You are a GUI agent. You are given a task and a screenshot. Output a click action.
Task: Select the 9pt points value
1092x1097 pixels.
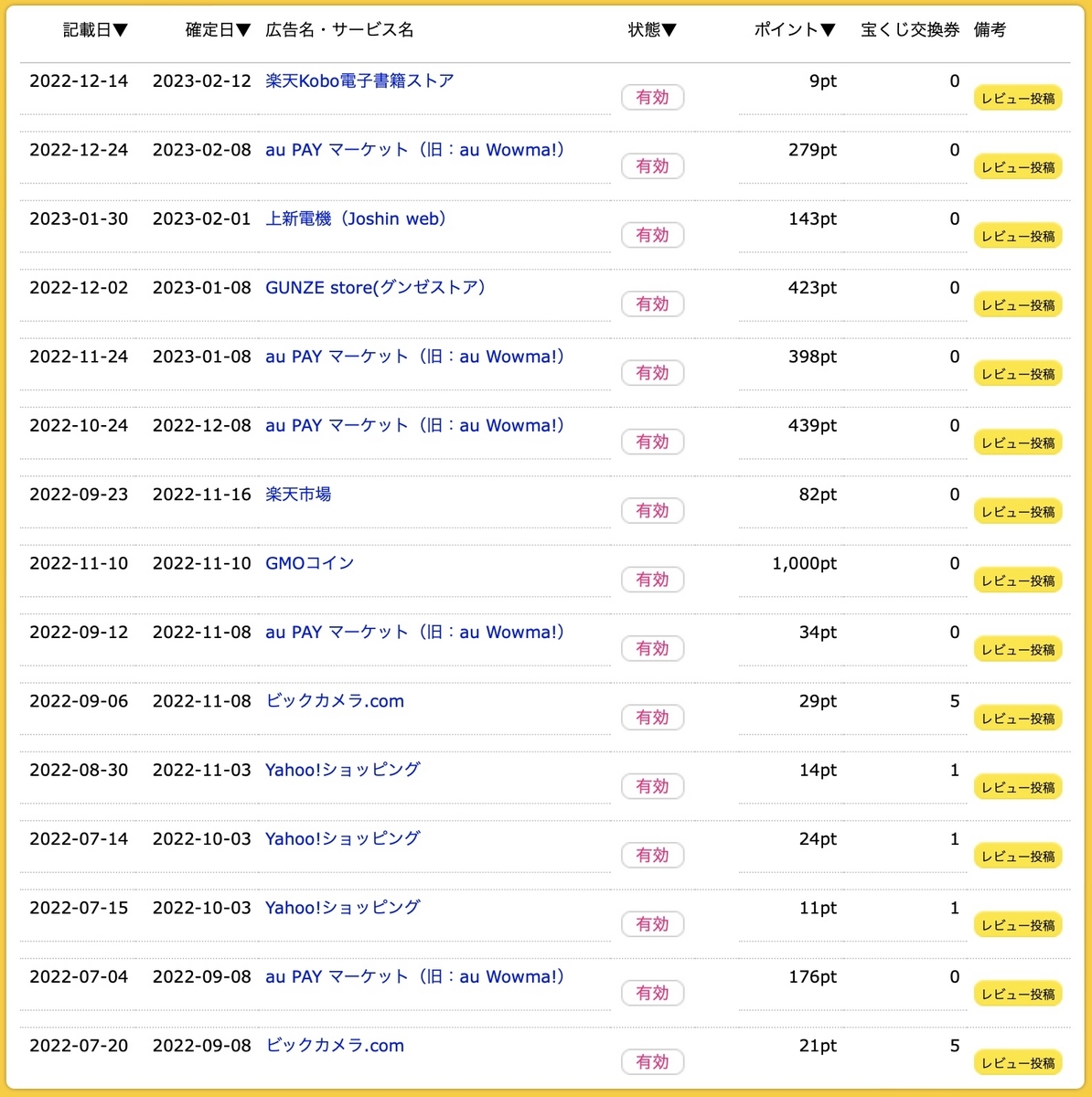pos(823,81)
